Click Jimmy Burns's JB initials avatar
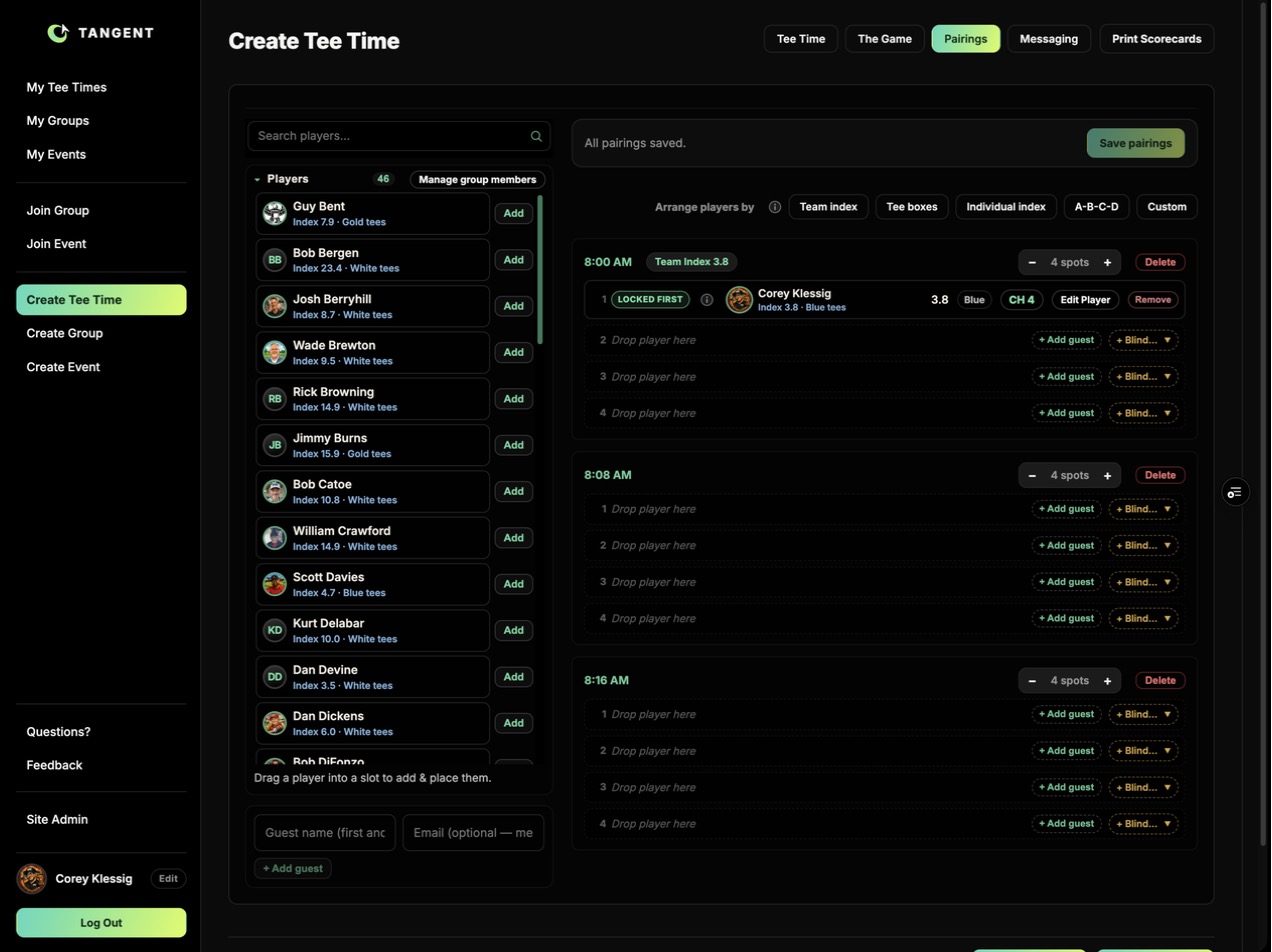 [275, 445]
